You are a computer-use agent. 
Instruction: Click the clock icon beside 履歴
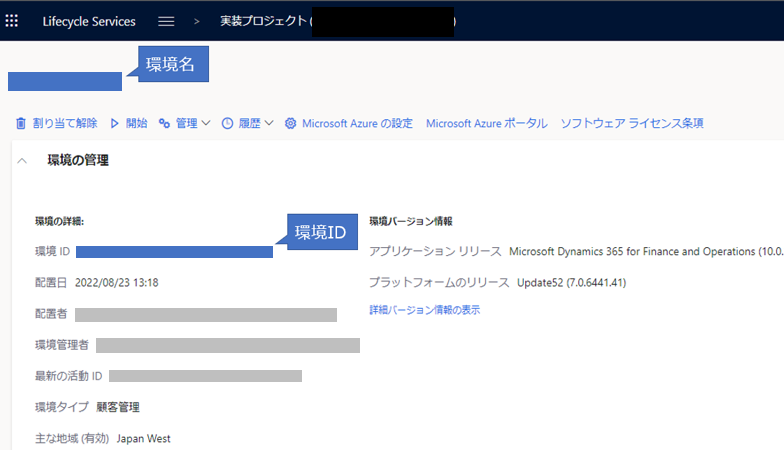pyautogui.click(x=227, y=123)
